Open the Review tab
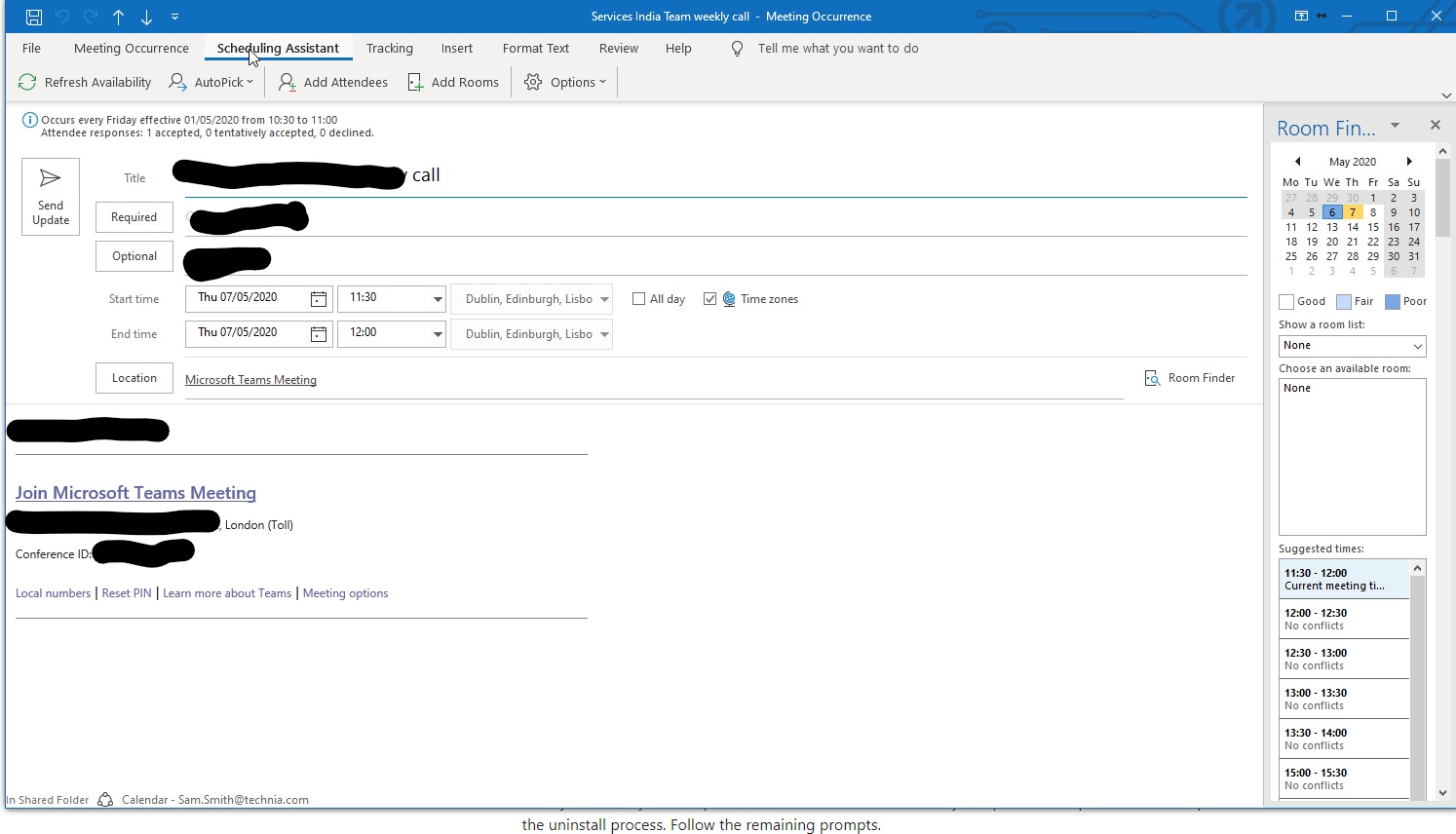Image resolution: width=1456 pixels, height=834 pixels. (x=619, y=49)
